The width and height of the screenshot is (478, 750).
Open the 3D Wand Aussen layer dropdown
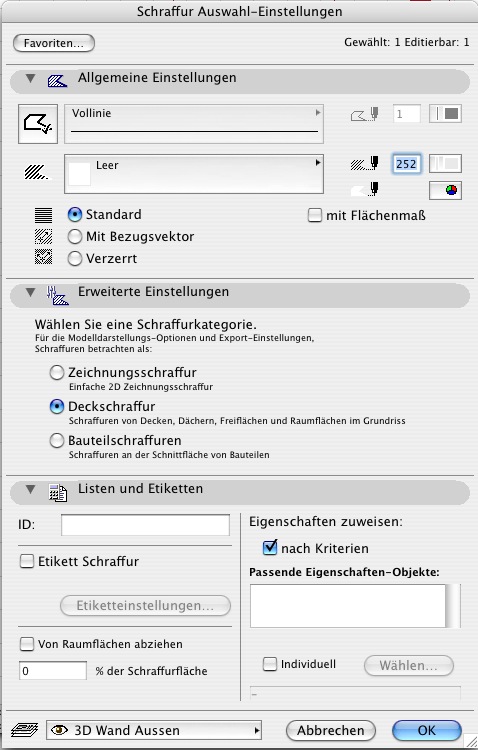pos(154,730)
